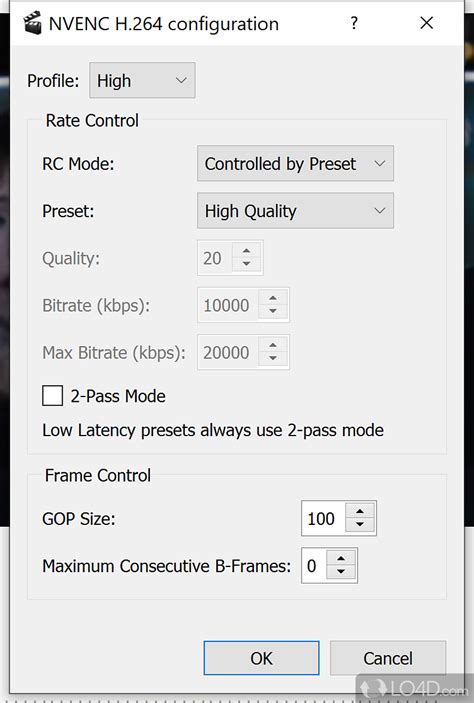474x703 pixels.
Task: Increase Maximum Consecutive B-Frames with the up arrow
Action: 341,559
